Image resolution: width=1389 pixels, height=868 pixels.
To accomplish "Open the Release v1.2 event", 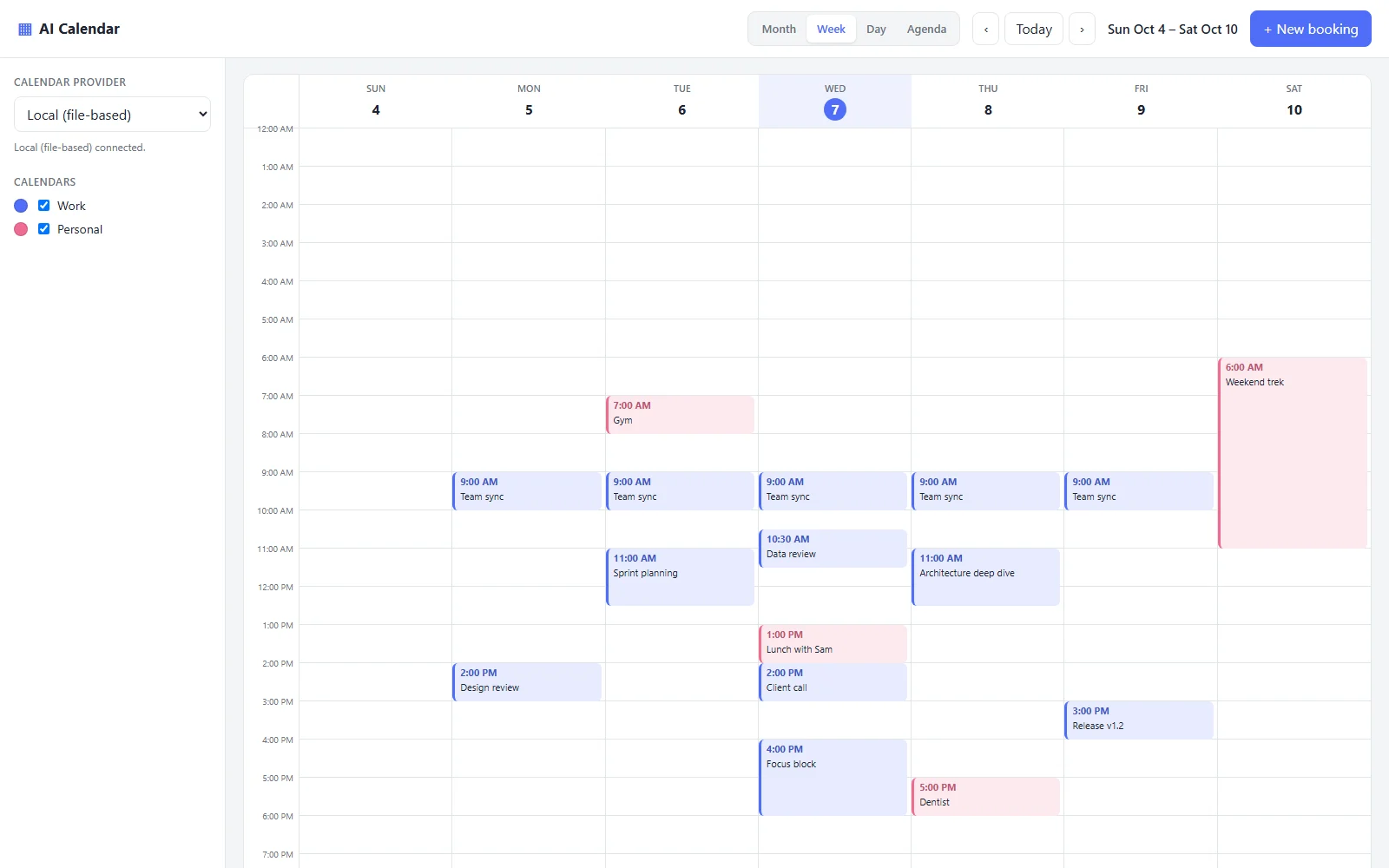I will [1139, 720].
